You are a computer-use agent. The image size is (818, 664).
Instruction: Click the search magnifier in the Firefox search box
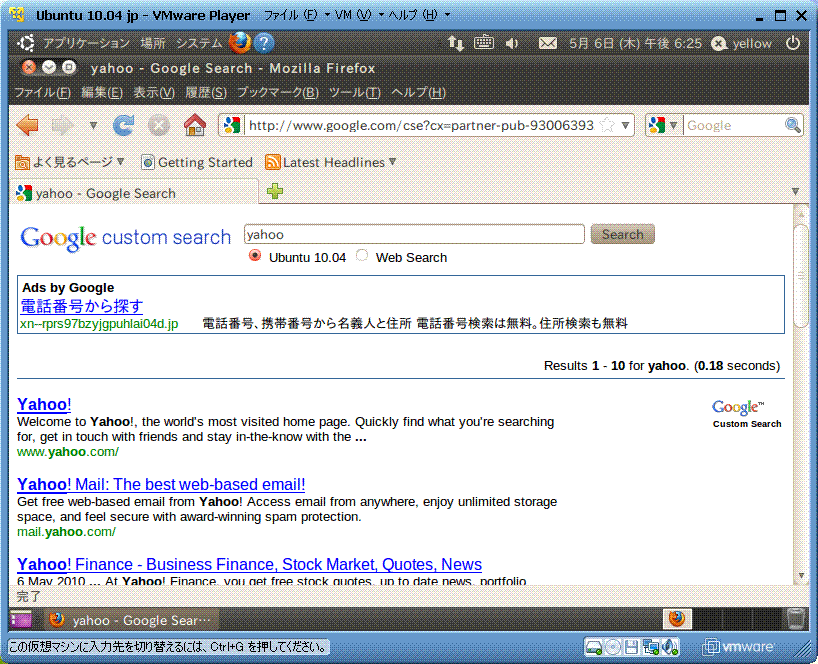(x=792, y=125)
